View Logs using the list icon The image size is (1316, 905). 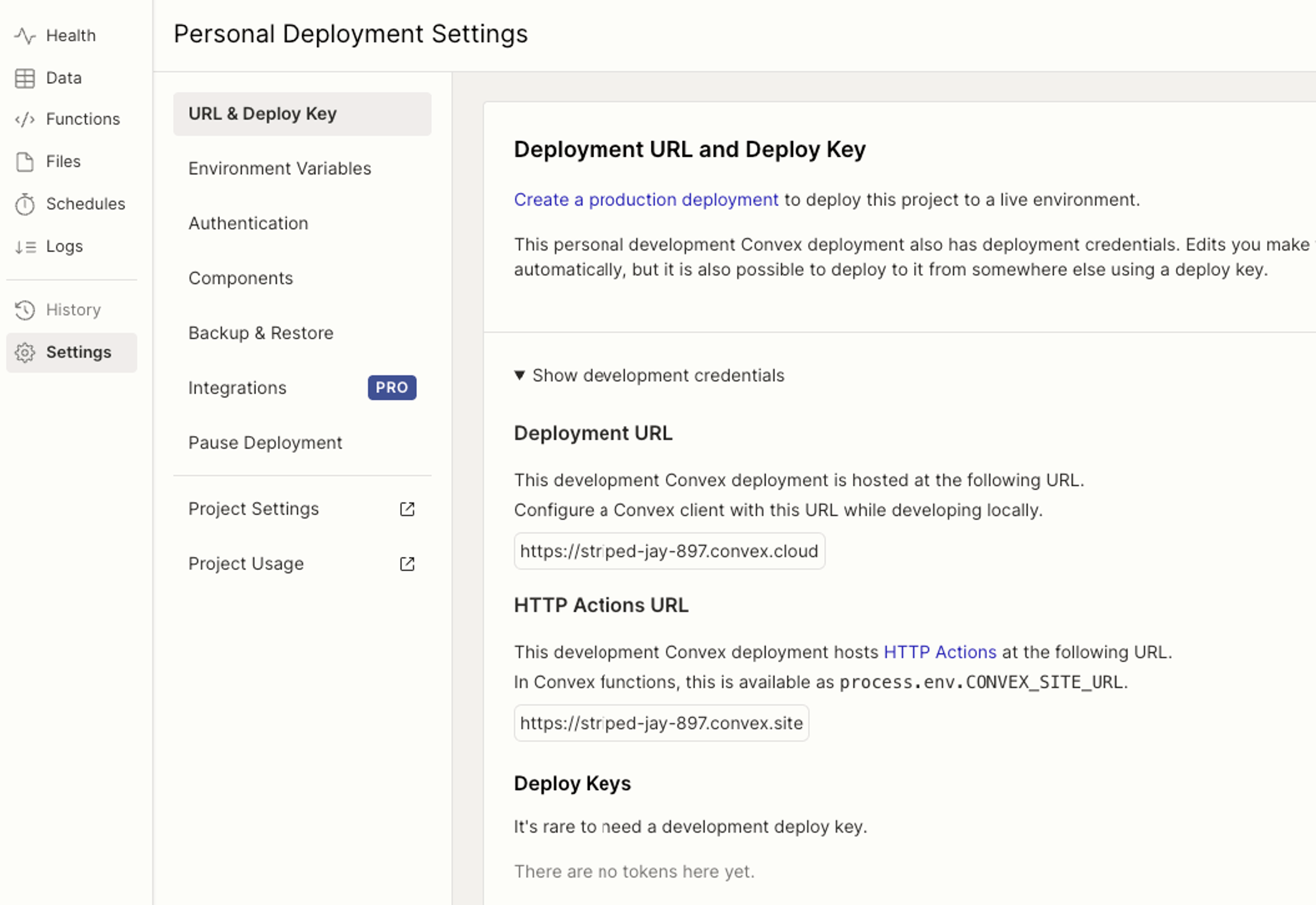[25, 246]
